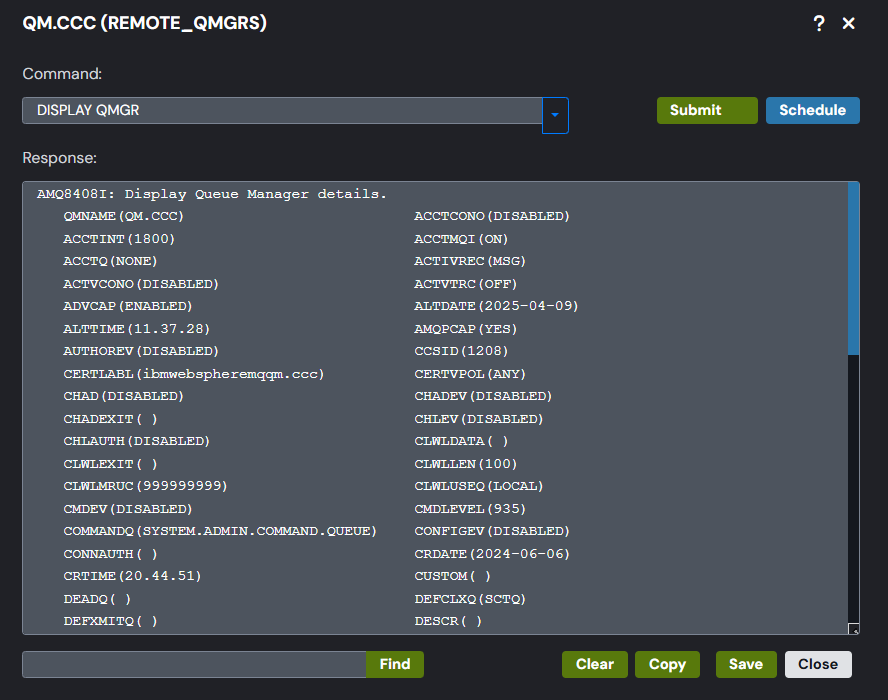Image resolution: width=888 pixels, height=700 pixels.
Task: Click the response area scrollbar thumb
Action: pyautogui.click(x=853, y=268)
